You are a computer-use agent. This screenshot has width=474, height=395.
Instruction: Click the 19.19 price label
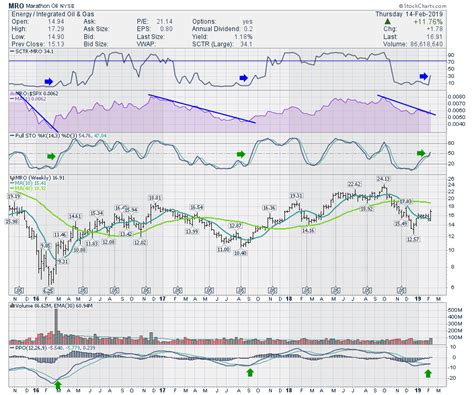(x=14, y=196)
